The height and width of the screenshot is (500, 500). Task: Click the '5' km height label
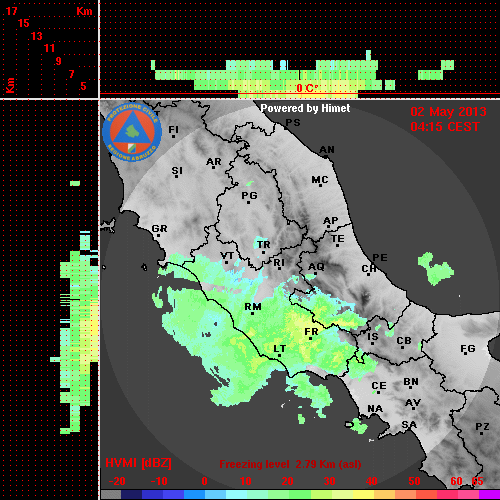click(x=84, y=86)
